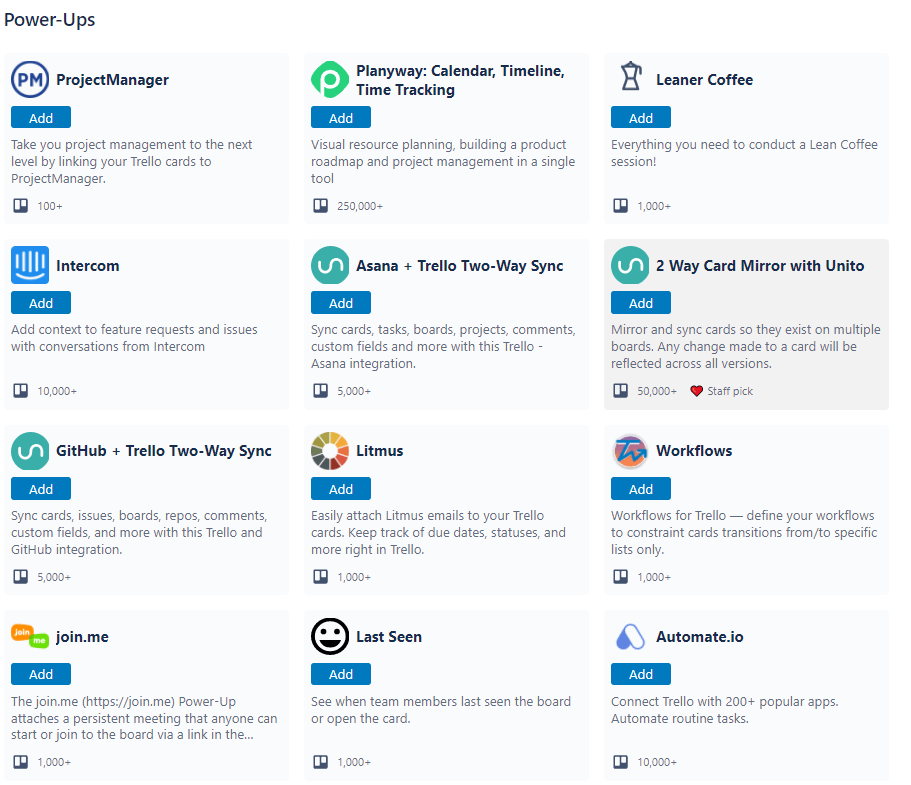Click the Workflows logo icon
The image size is (911, 785).
pos(630,451)
